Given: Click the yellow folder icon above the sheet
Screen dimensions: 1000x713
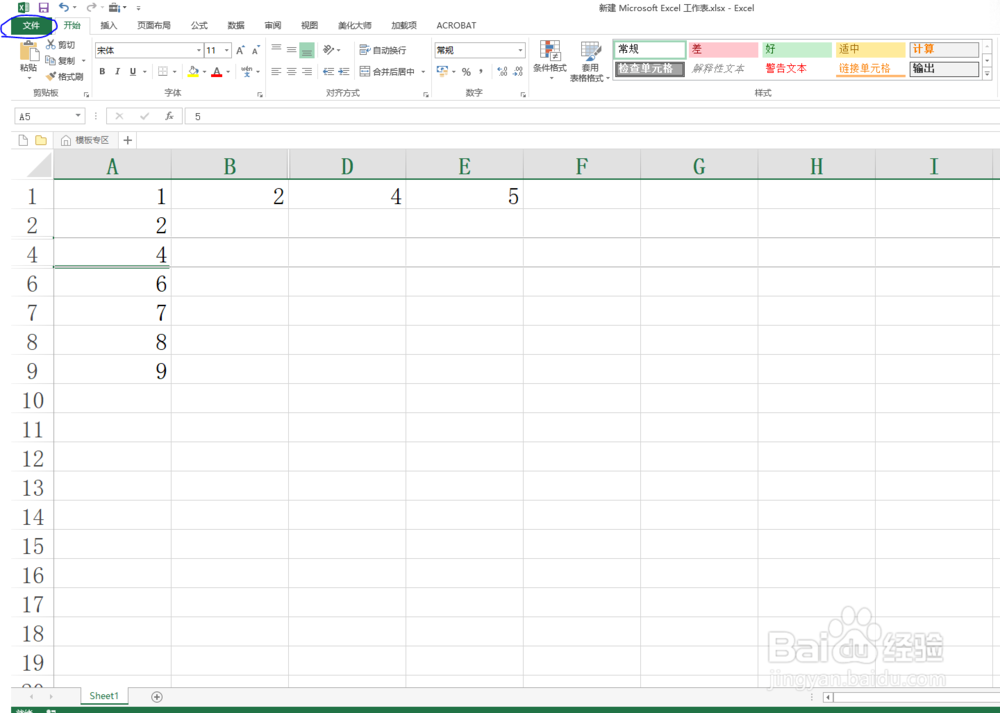Looking at the screenshot, I should pyautogui.click(x=41, y=140).
